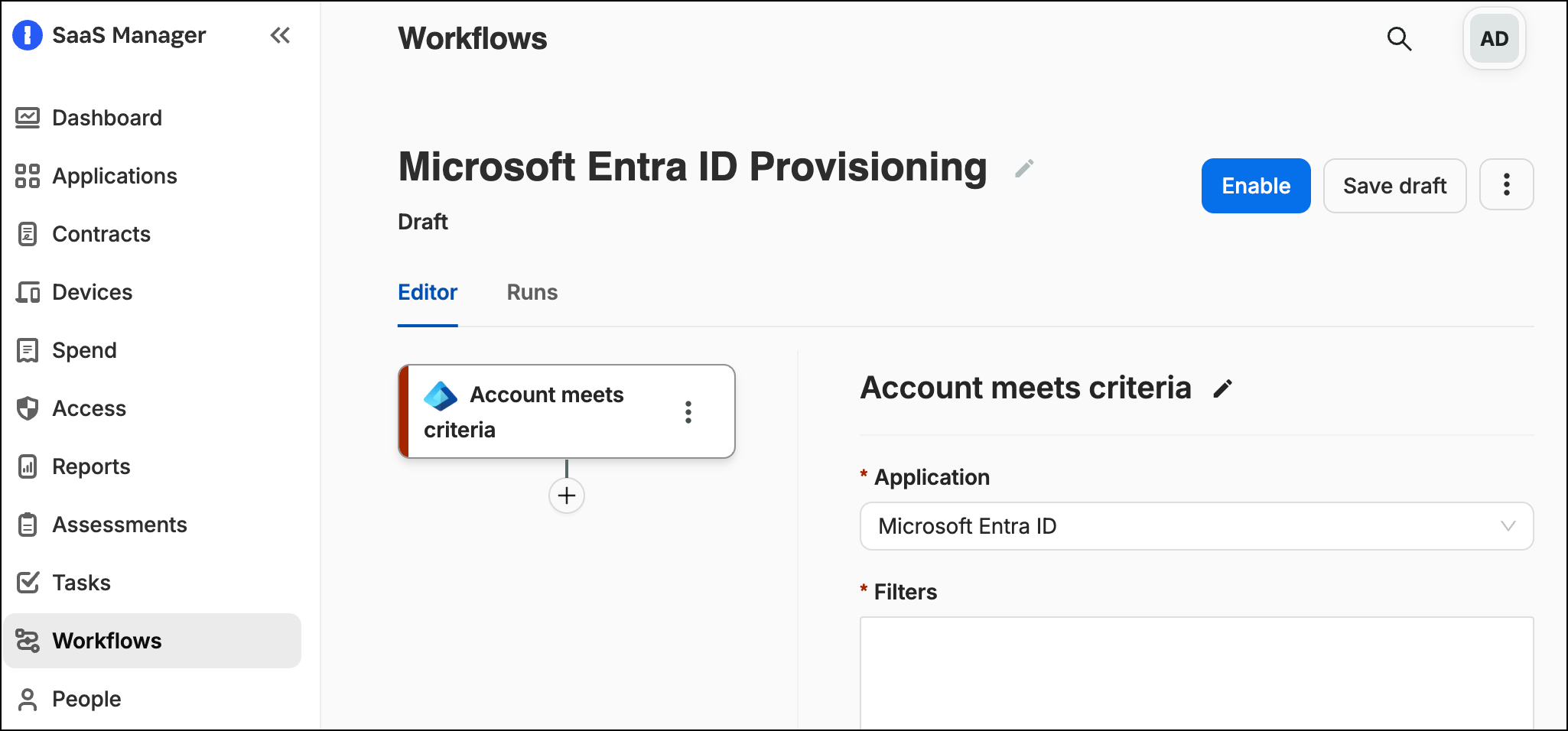The image size is (1568, 731).
Task: Click the People person icon
Action: [28, 699]
